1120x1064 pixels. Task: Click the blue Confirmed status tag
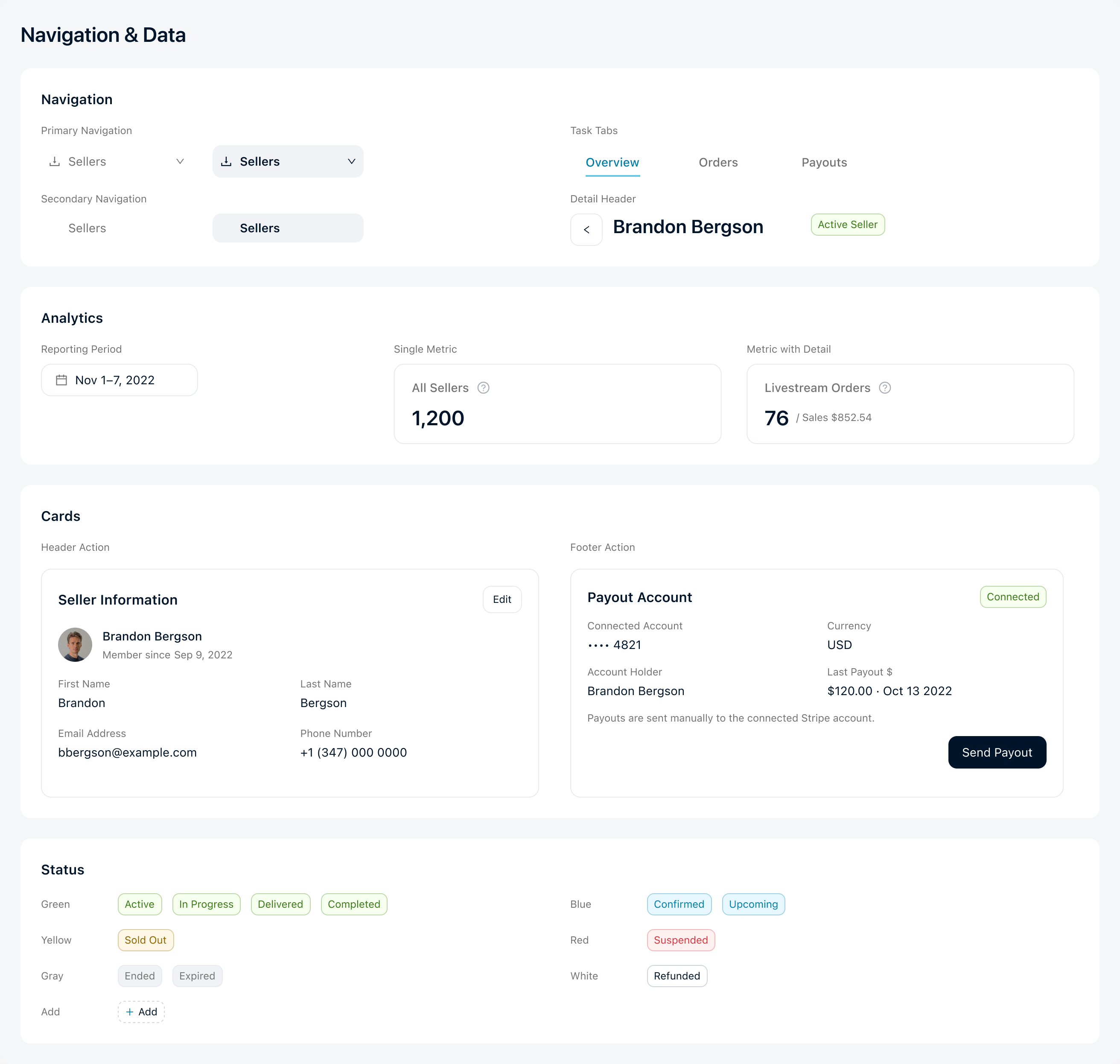679,904
